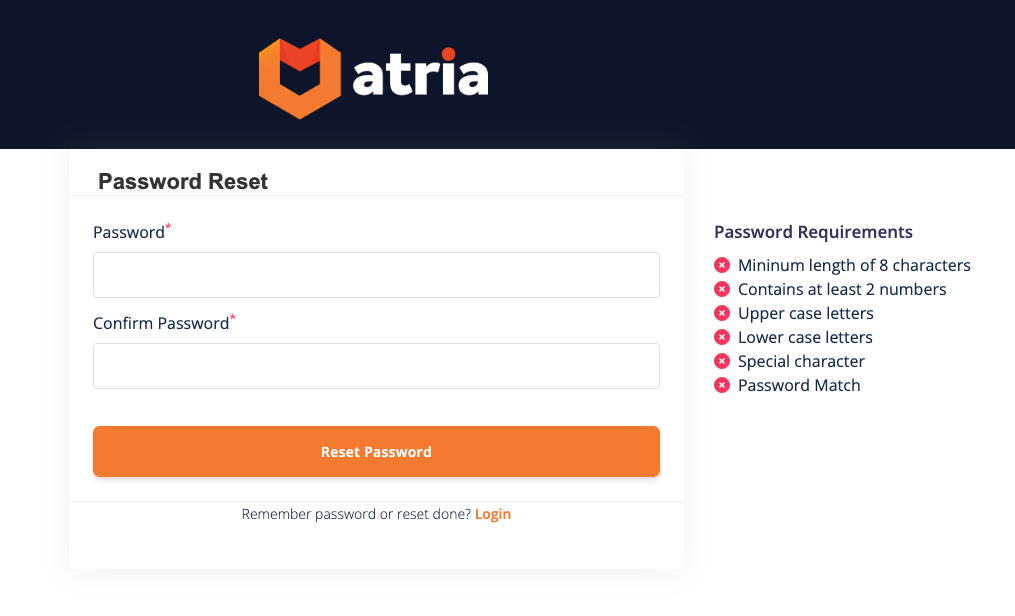Click the orange Atria shield logo
This screenshot has width=1015, height=616.
click(x=300, y=78)
